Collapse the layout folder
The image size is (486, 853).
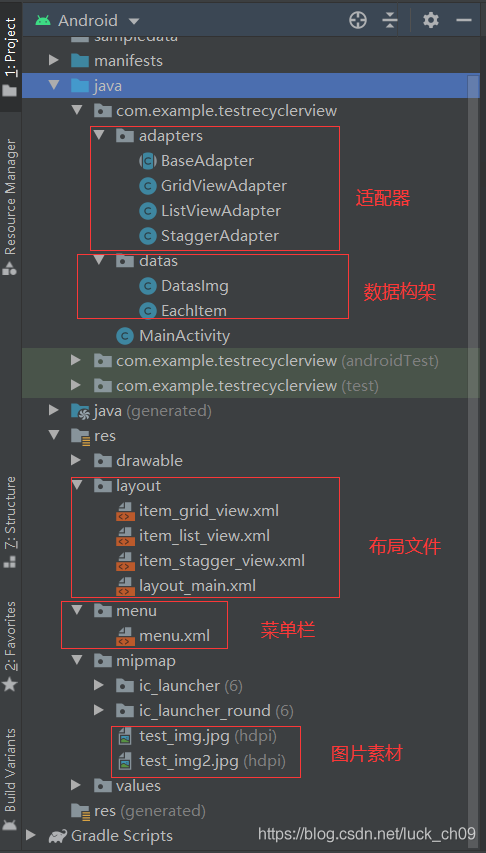point(76,485)
